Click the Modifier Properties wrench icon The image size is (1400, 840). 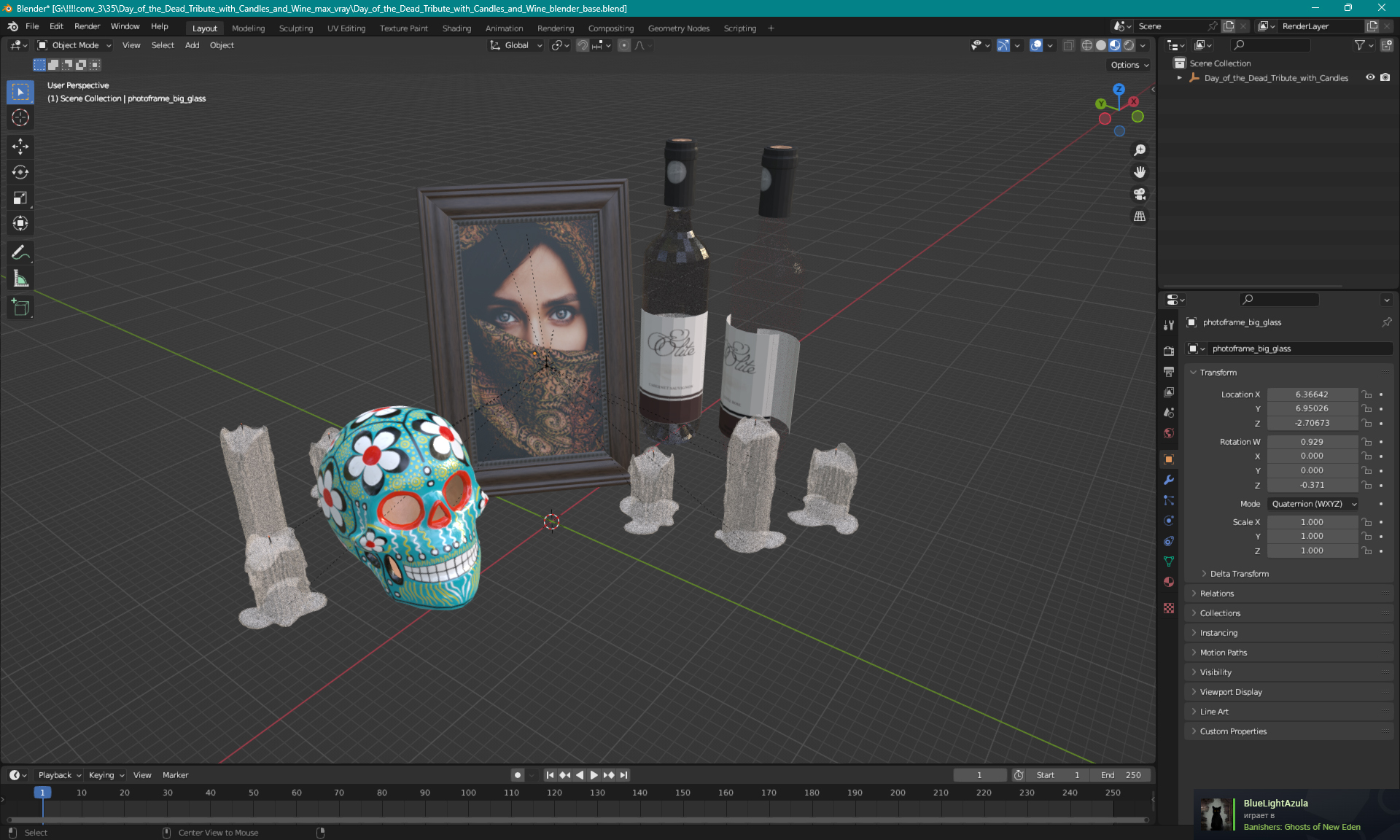click(x=1169, y=480)
